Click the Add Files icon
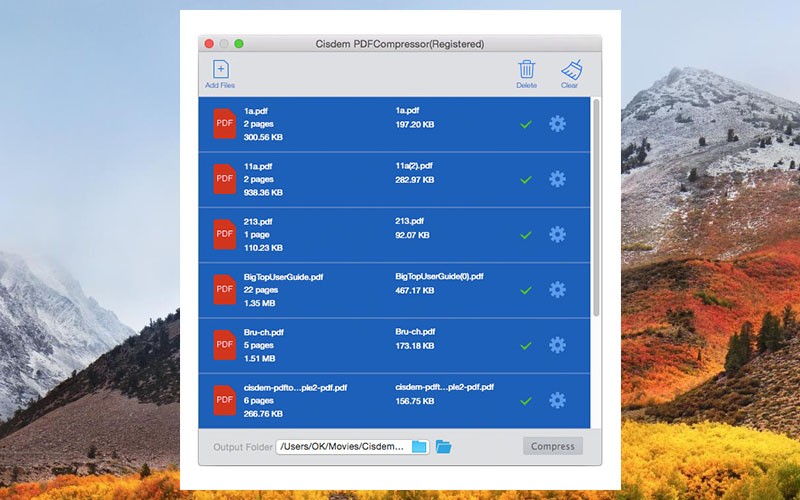The width and height of the screenshot is (800, 500). coord(220,69)
